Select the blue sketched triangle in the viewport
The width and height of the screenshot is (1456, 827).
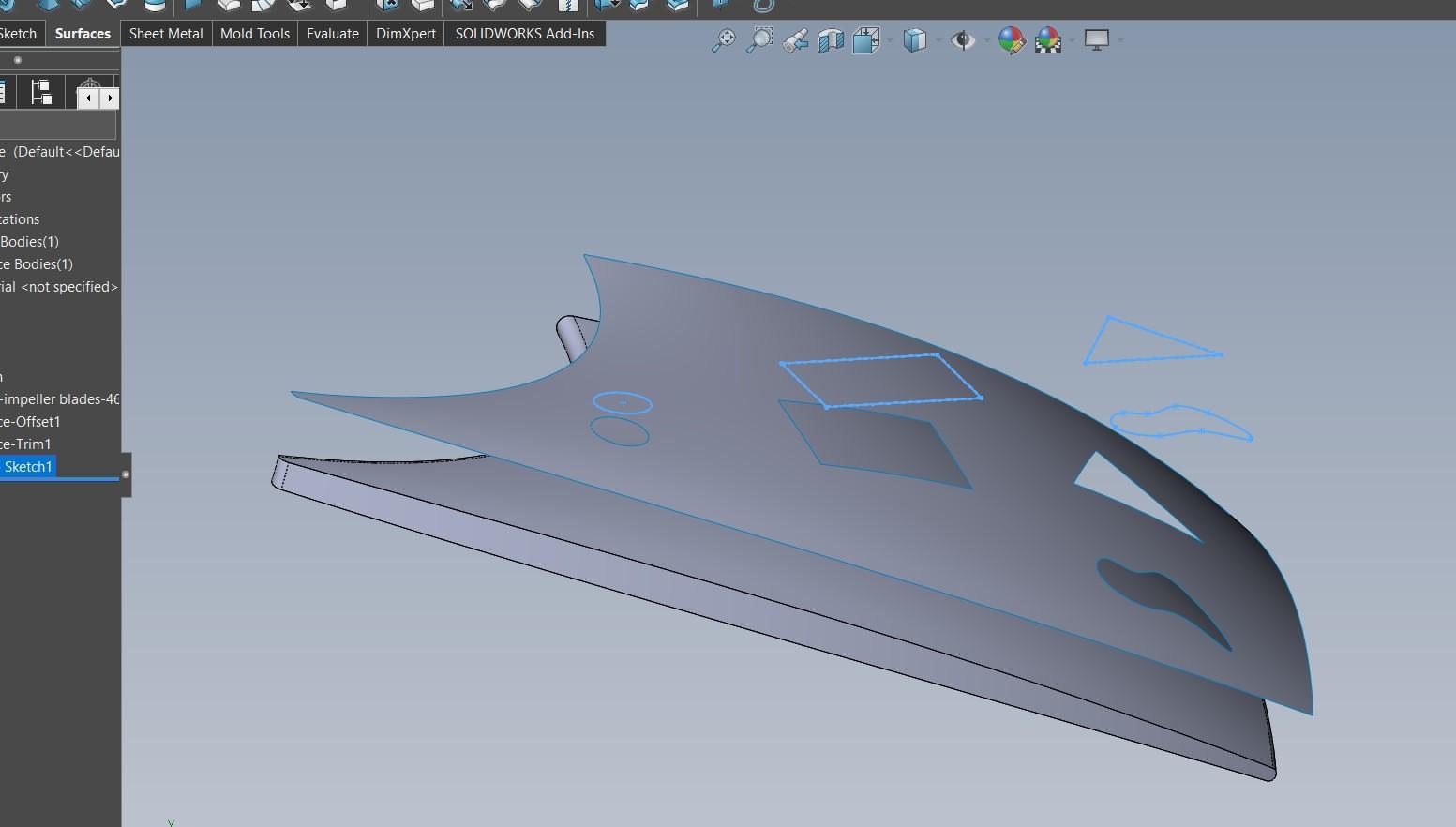click(x=1152, y=340)
